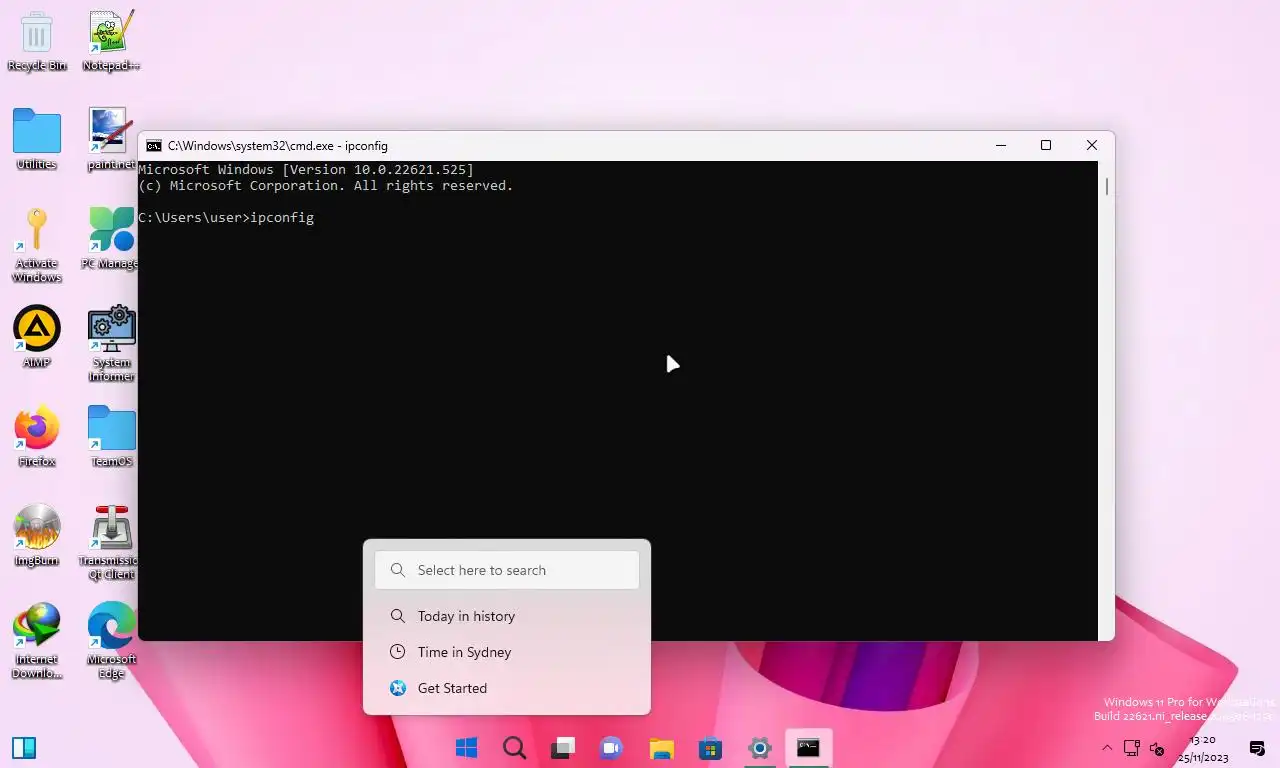Click the taskbar Search magnifier icon
This screenshot has width=1280, height=768.
(514, 747)
